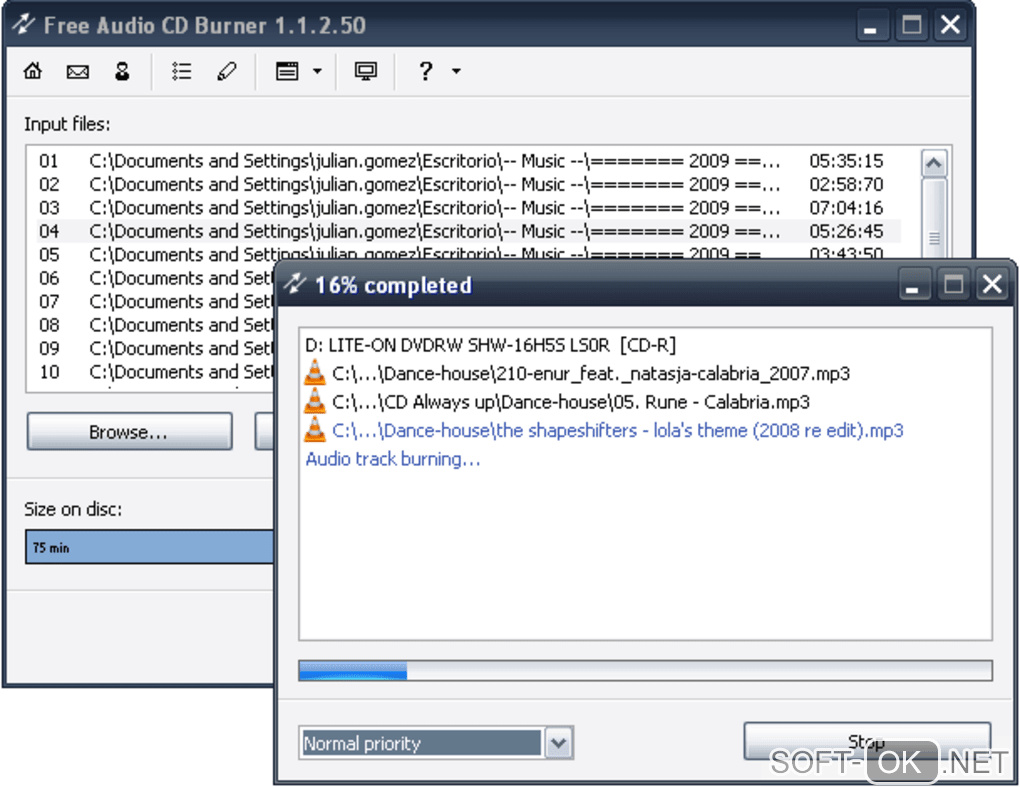
Task: Click duration 05:35:15 of track 01
Action: 846,161
